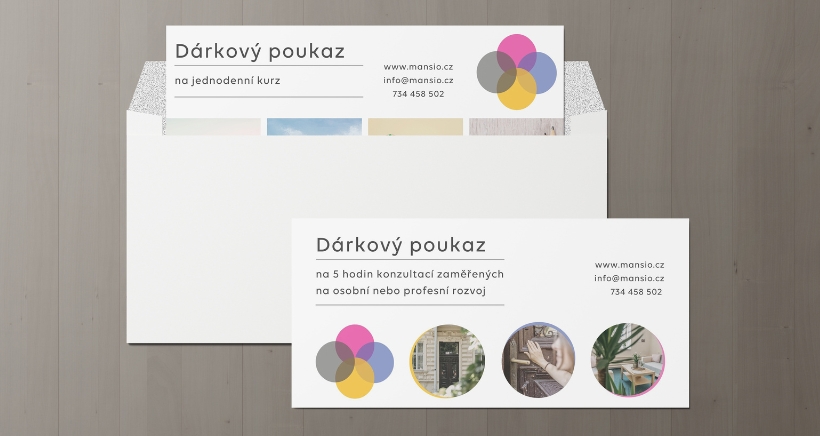Select the "Dárkový poukaz" heading on the front voucher
This screenshot has width=820, height=436.
401,245
